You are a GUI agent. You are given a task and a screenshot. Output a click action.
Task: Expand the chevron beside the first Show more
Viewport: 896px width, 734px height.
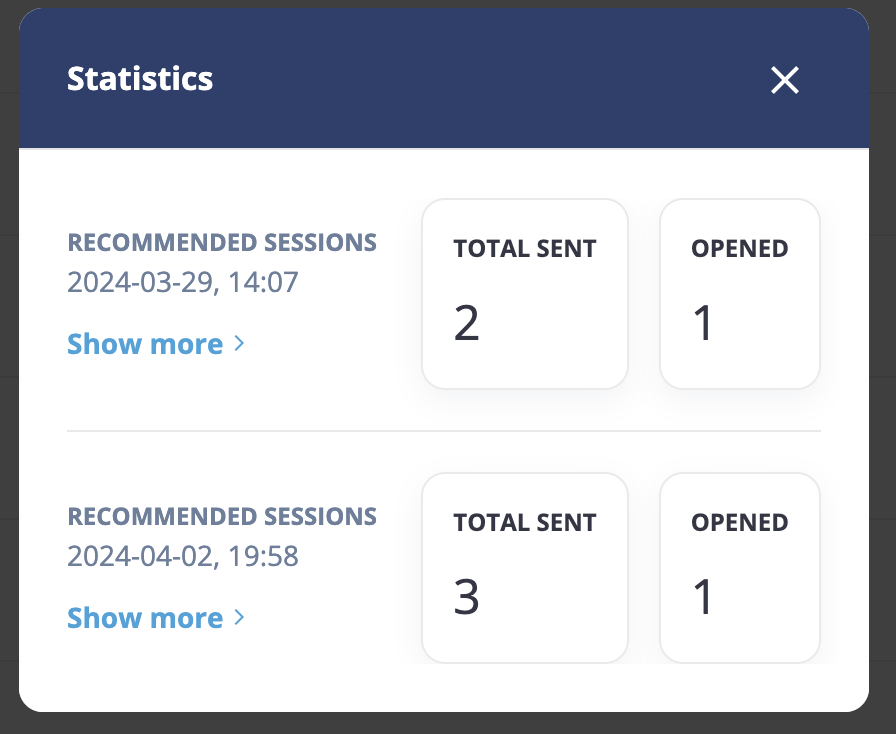pos(239,344)
